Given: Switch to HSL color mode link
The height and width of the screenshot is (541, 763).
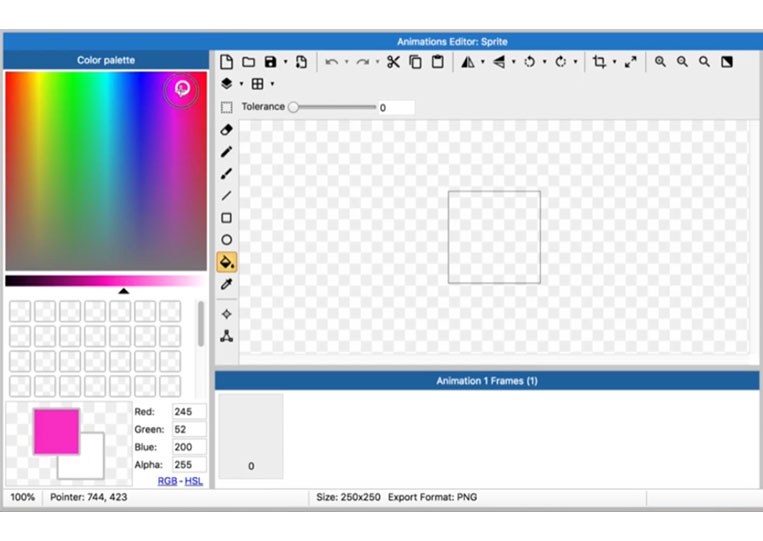Looking at the screenshot, I should (194, 481).
